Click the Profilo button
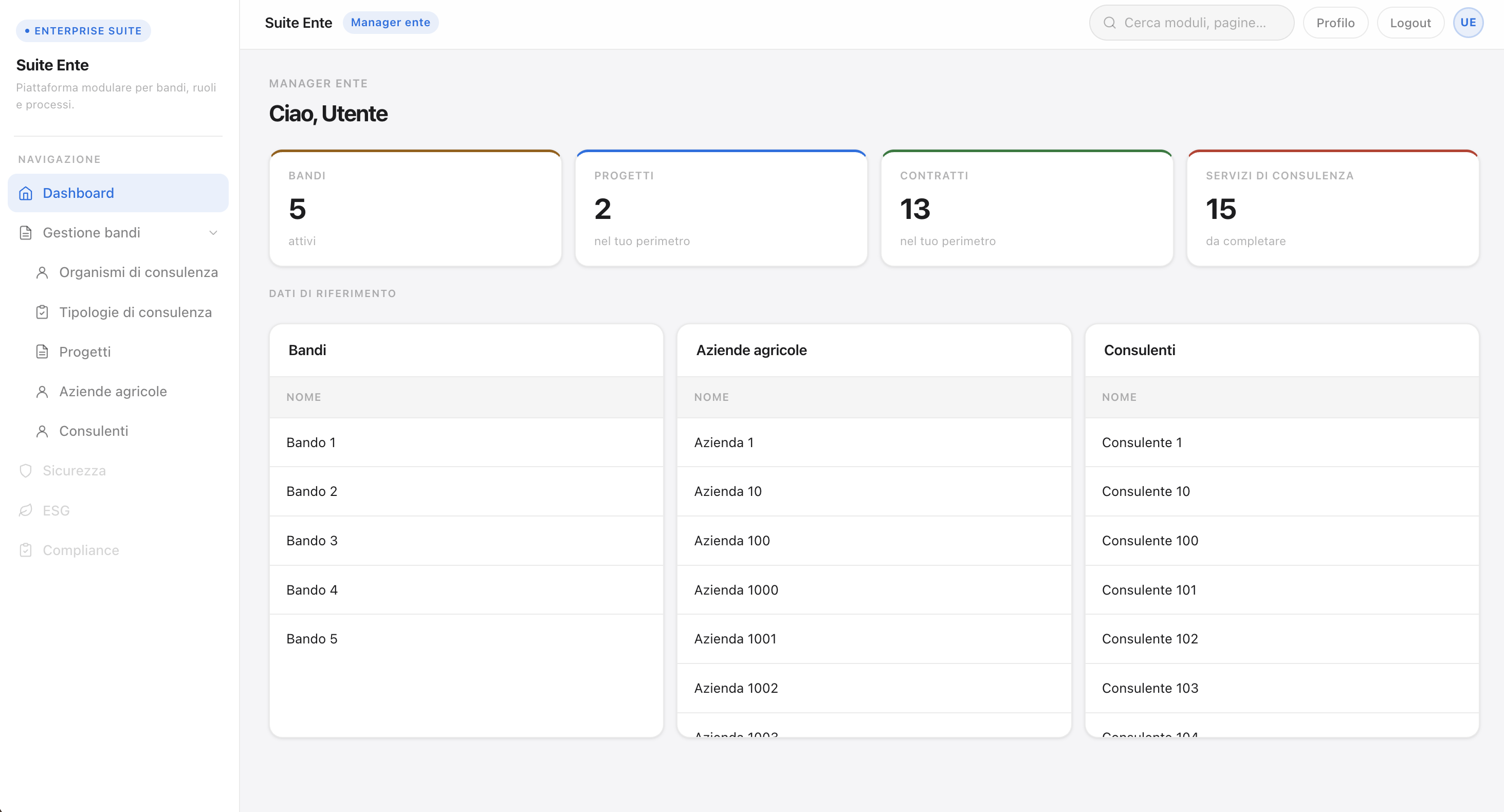The image size is (1504, 812). pos(1335,23)
